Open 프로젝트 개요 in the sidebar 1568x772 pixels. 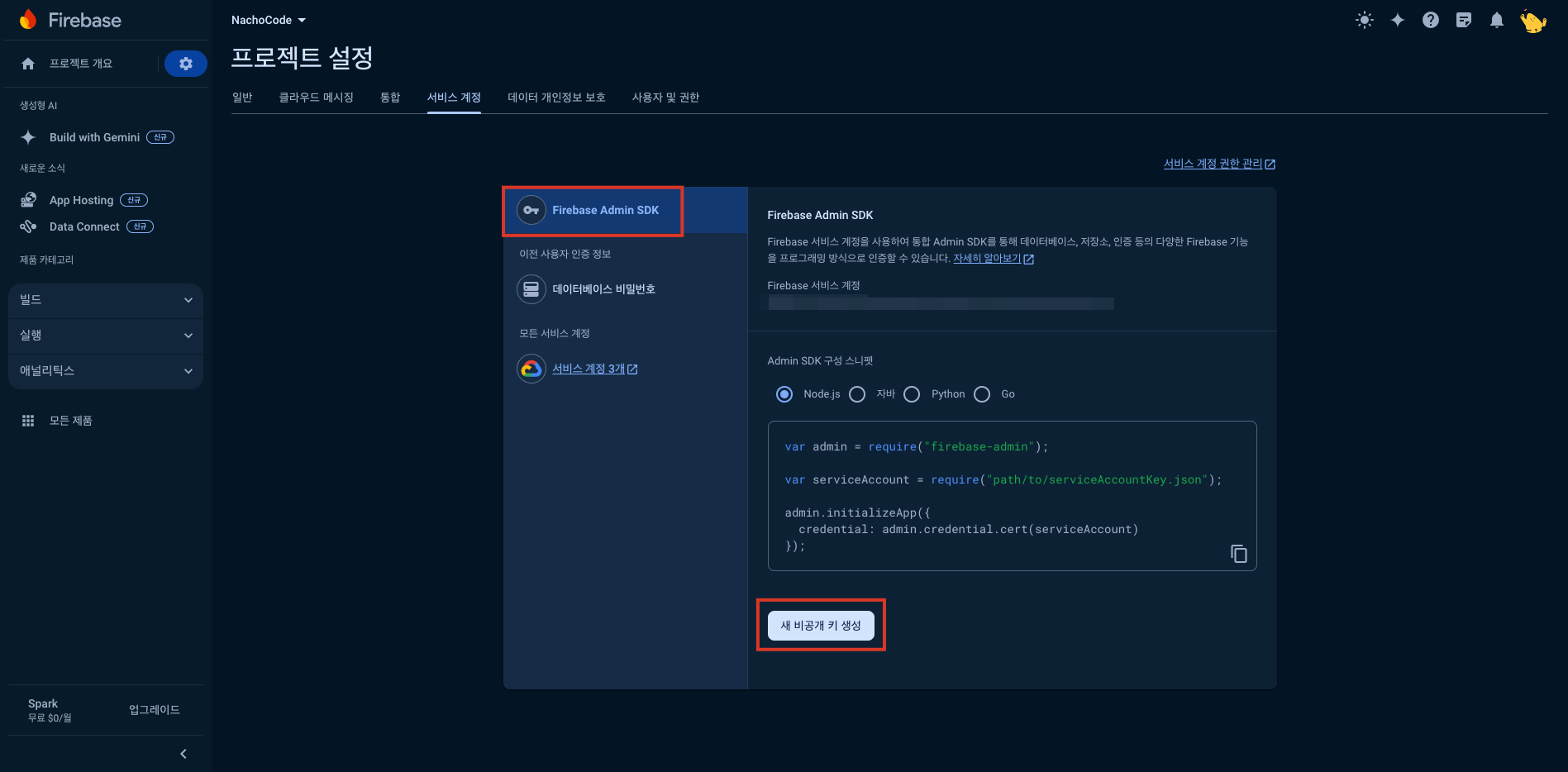[x=80, y=64]
